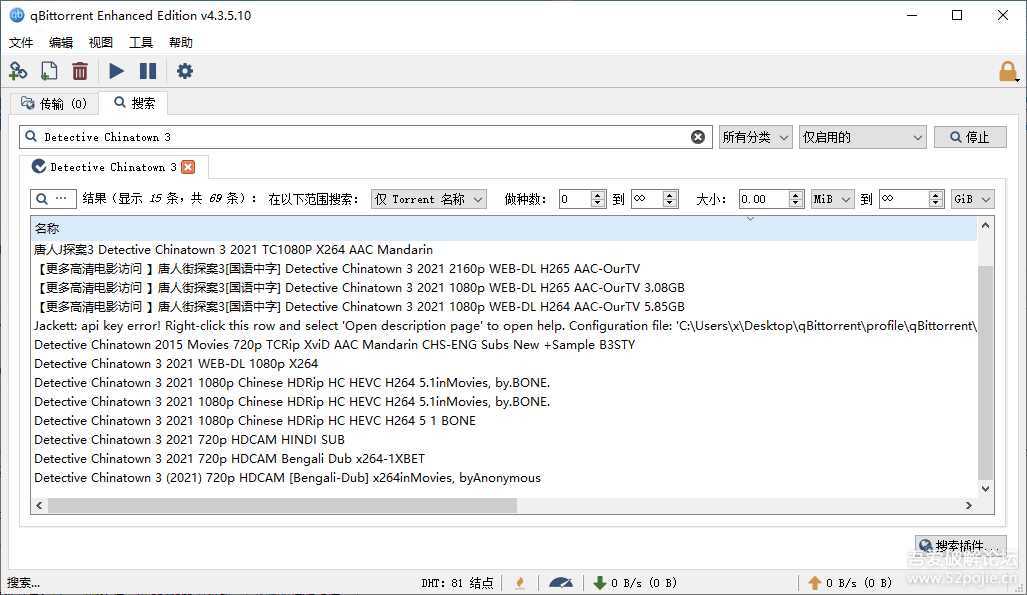Click the vertical scrollbar down arrow

pos(986,489)
